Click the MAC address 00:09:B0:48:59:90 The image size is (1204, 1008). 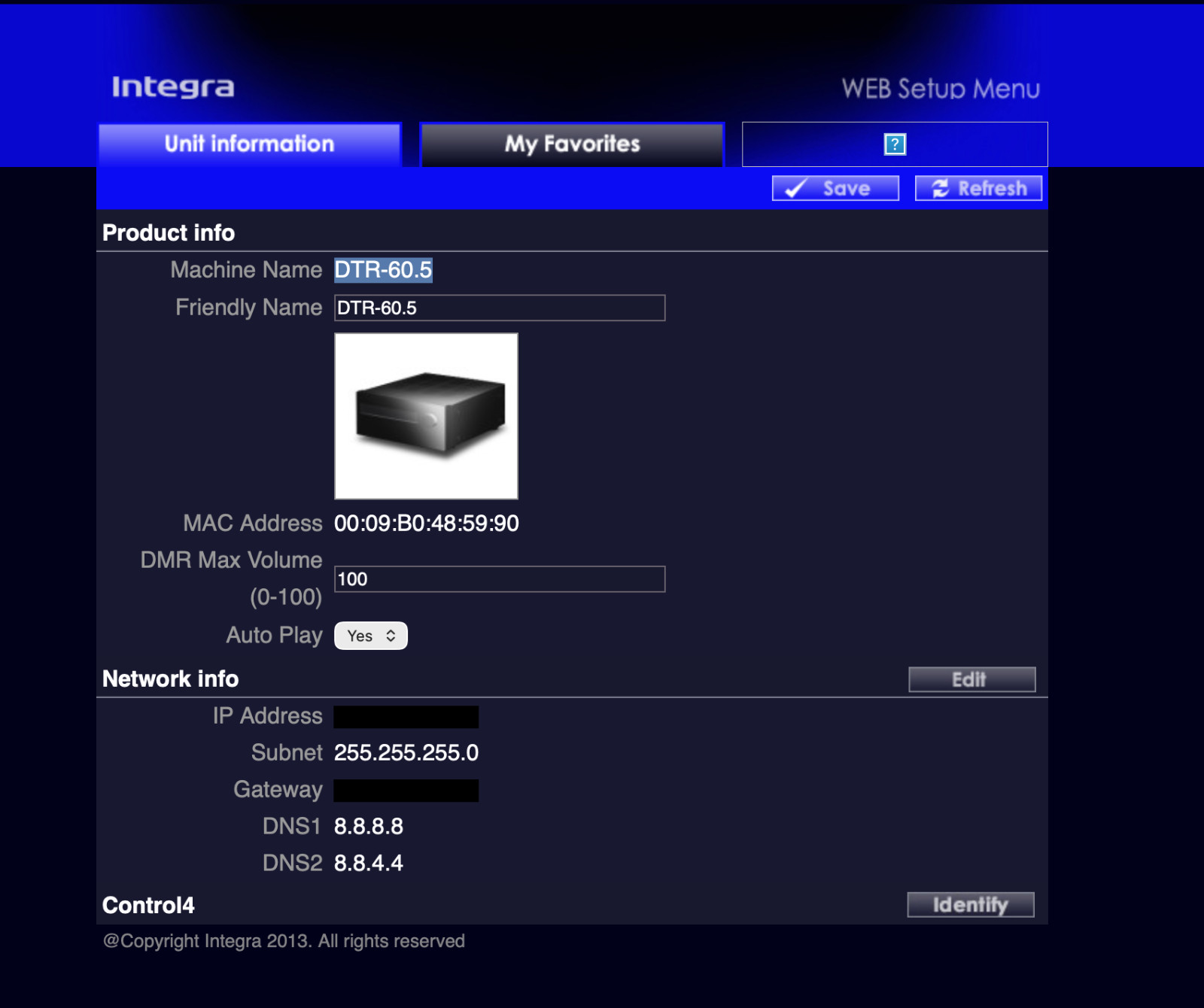(427, 524)
